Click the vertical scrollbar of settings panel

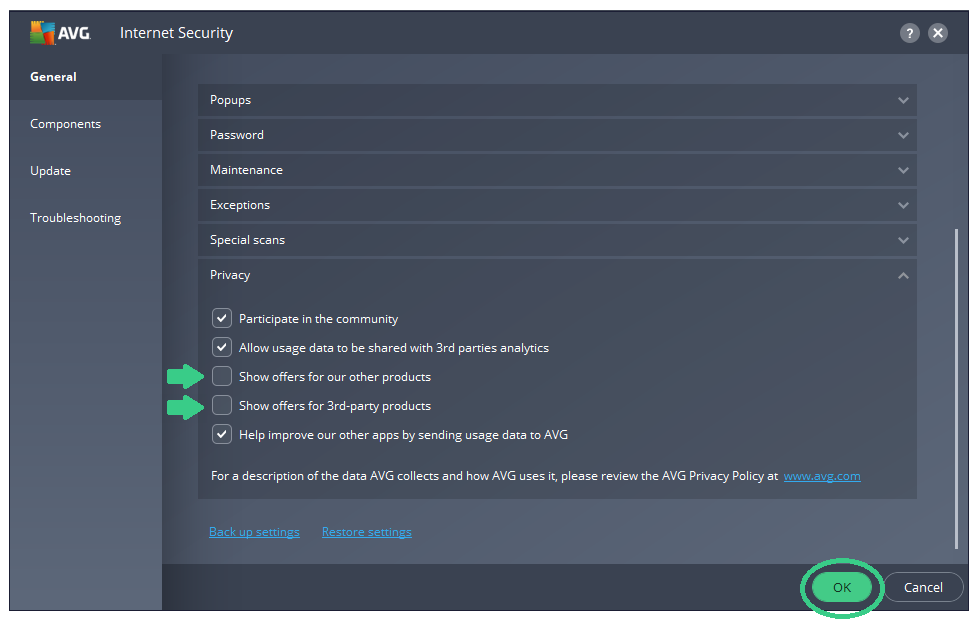956,389
